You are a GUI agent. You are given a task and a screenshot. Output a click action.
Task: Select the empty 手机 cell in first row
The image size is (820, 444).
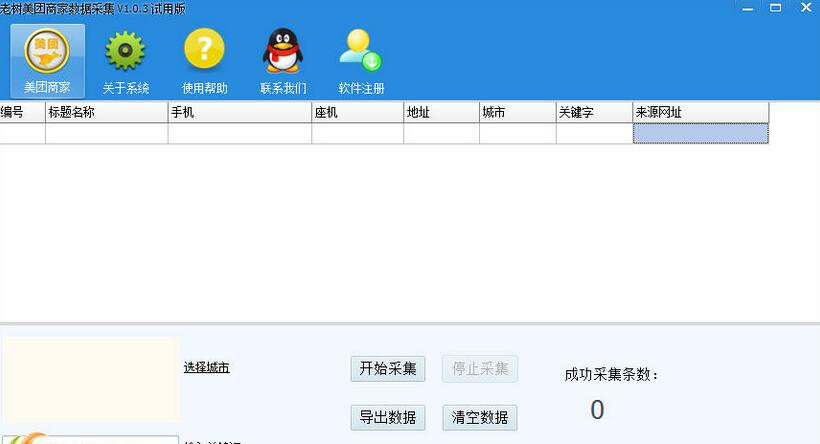click(x=240, y=133)
